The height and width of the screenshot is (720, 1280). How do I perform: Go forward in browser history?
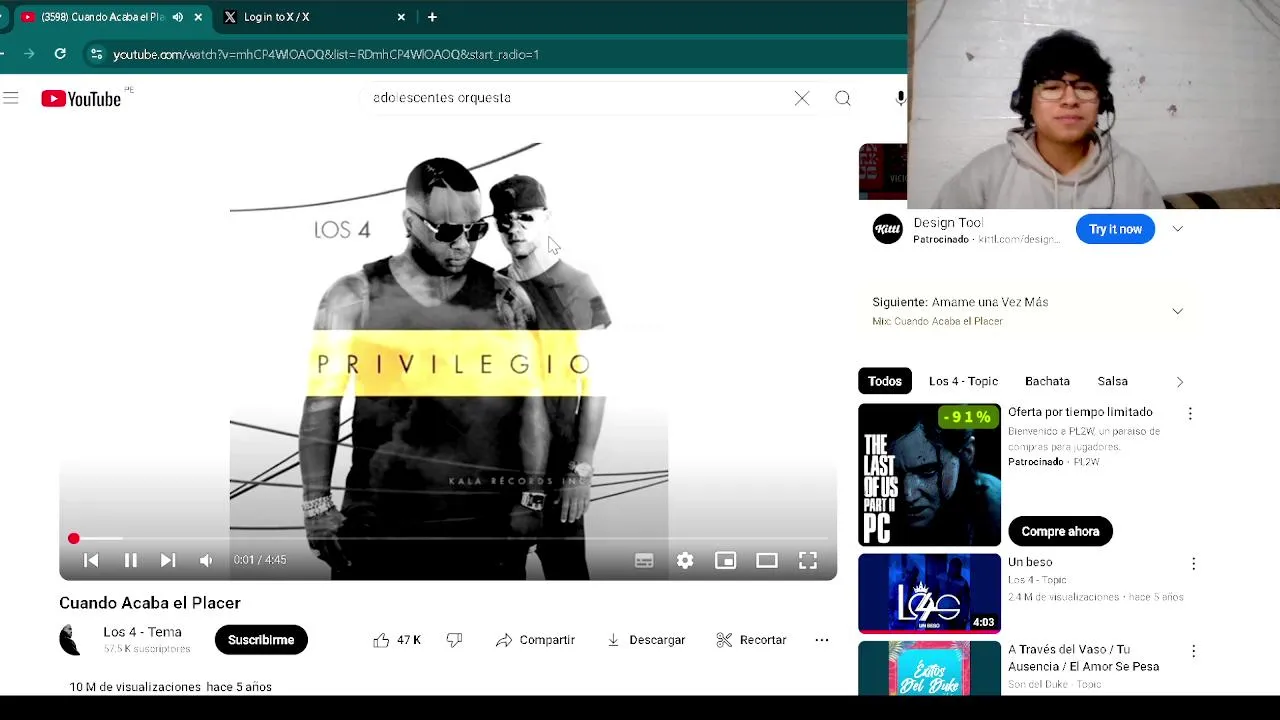click(28, 54)
